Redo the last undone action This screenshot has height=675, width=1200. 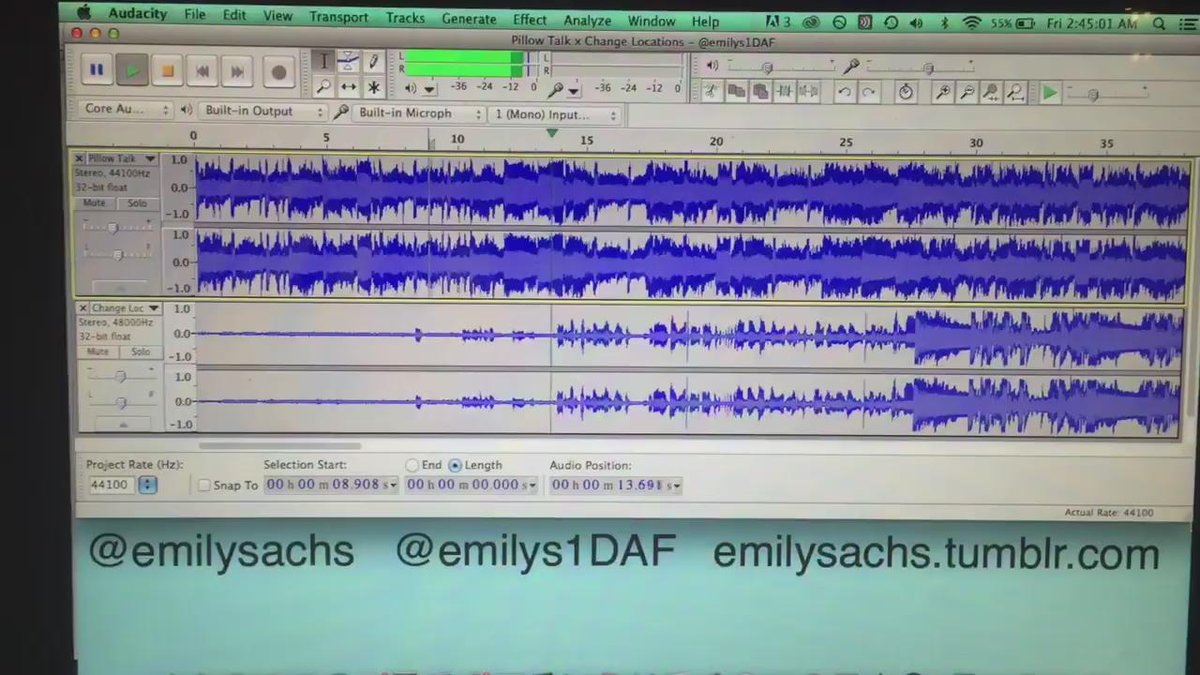(x=869, y=91)
